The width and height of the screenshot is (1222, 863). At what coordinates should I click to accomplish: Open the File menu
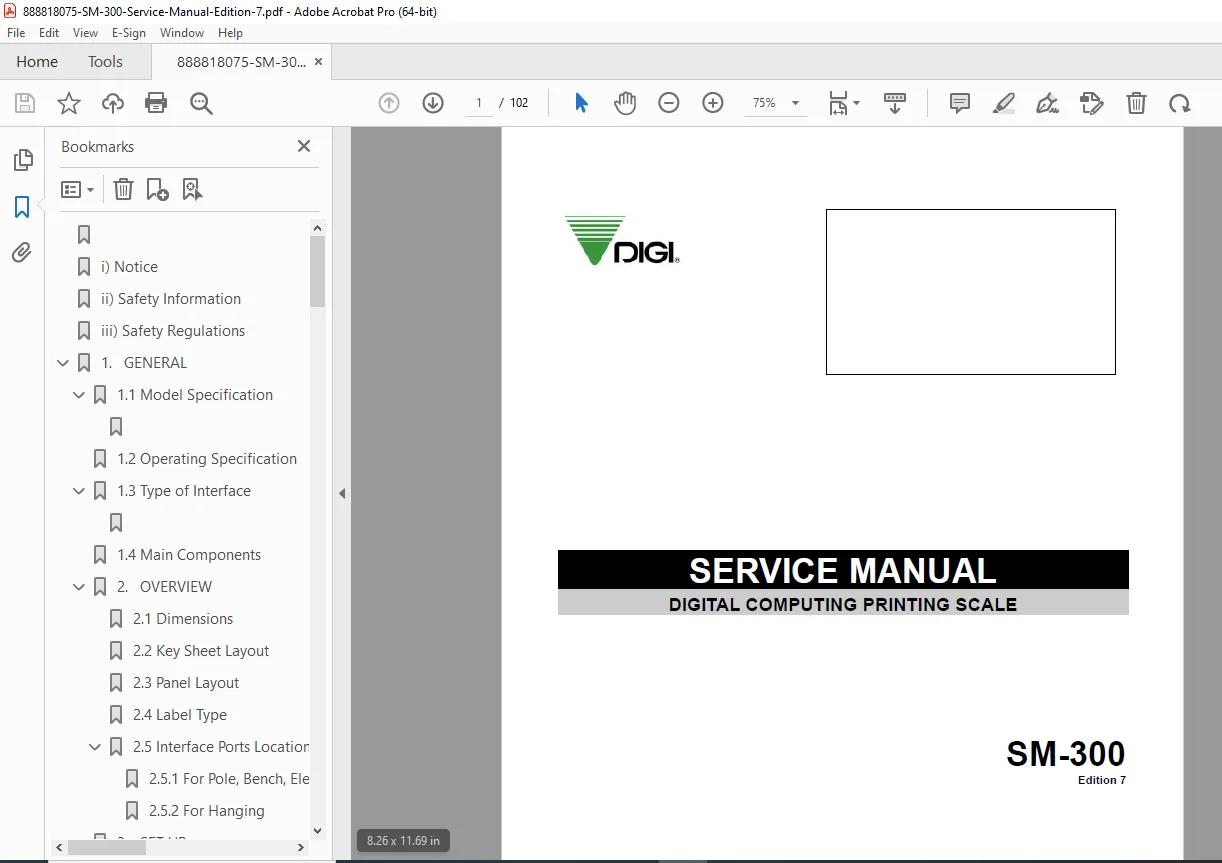click(x=16, y=33)
